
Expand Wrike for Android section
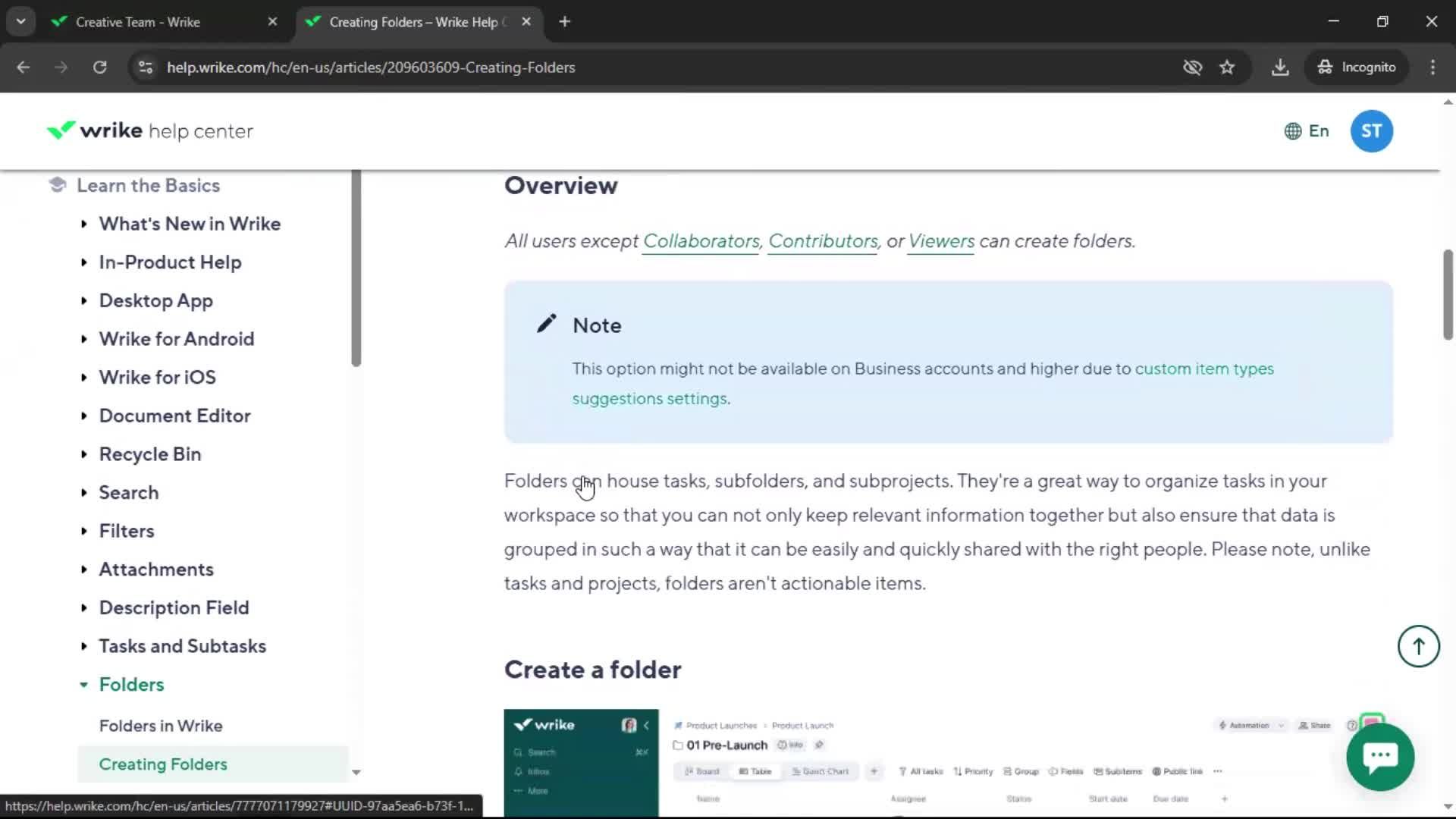coord(176,339)
